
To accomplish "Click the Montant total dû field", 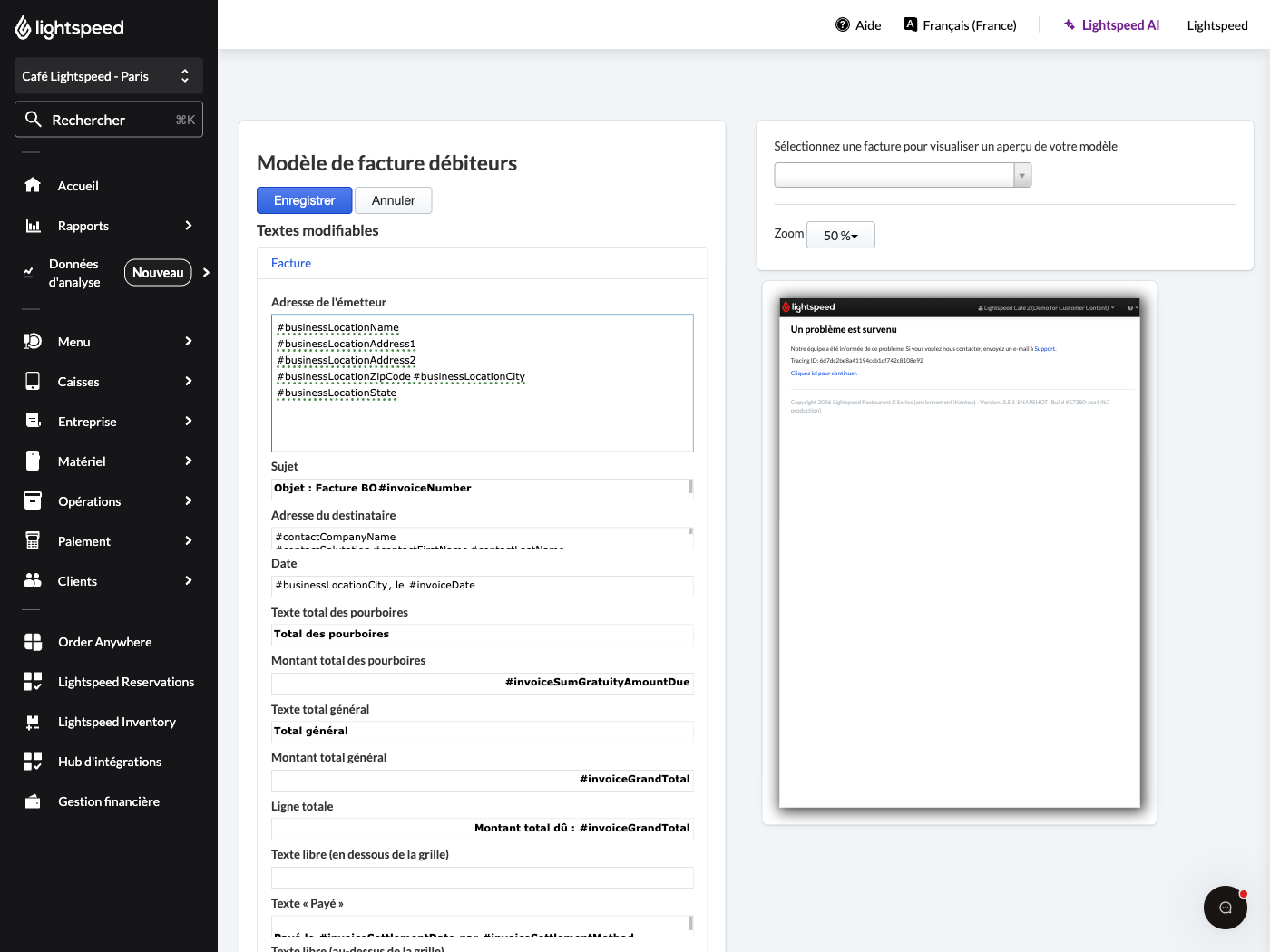I will pos(483,829).
